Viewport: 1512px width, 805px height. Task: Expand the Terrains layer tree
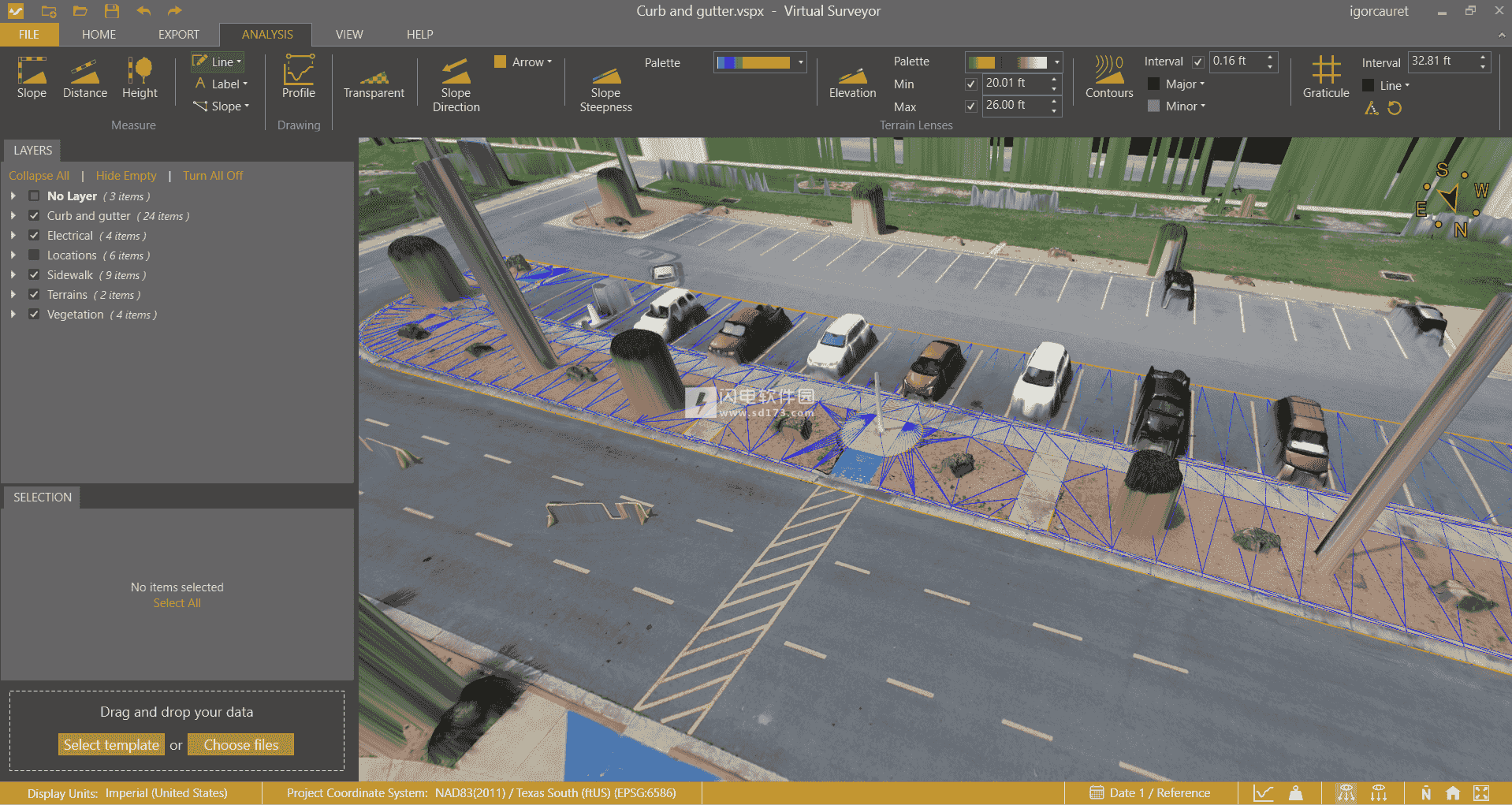pyautogui.click(x=13, y=295)
